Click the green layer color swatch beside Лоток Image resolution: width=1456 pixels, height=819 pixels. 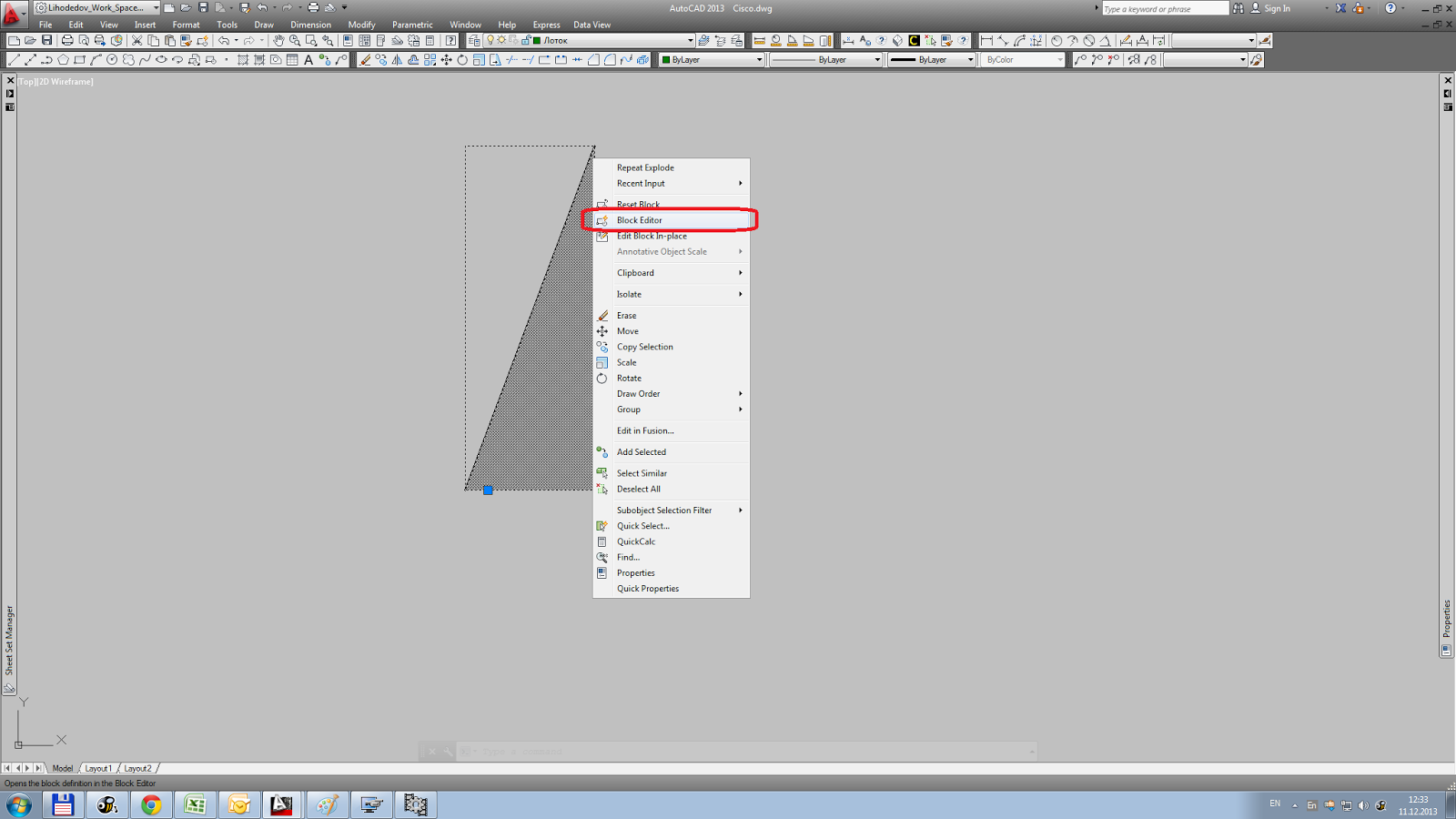pos(537,40)
